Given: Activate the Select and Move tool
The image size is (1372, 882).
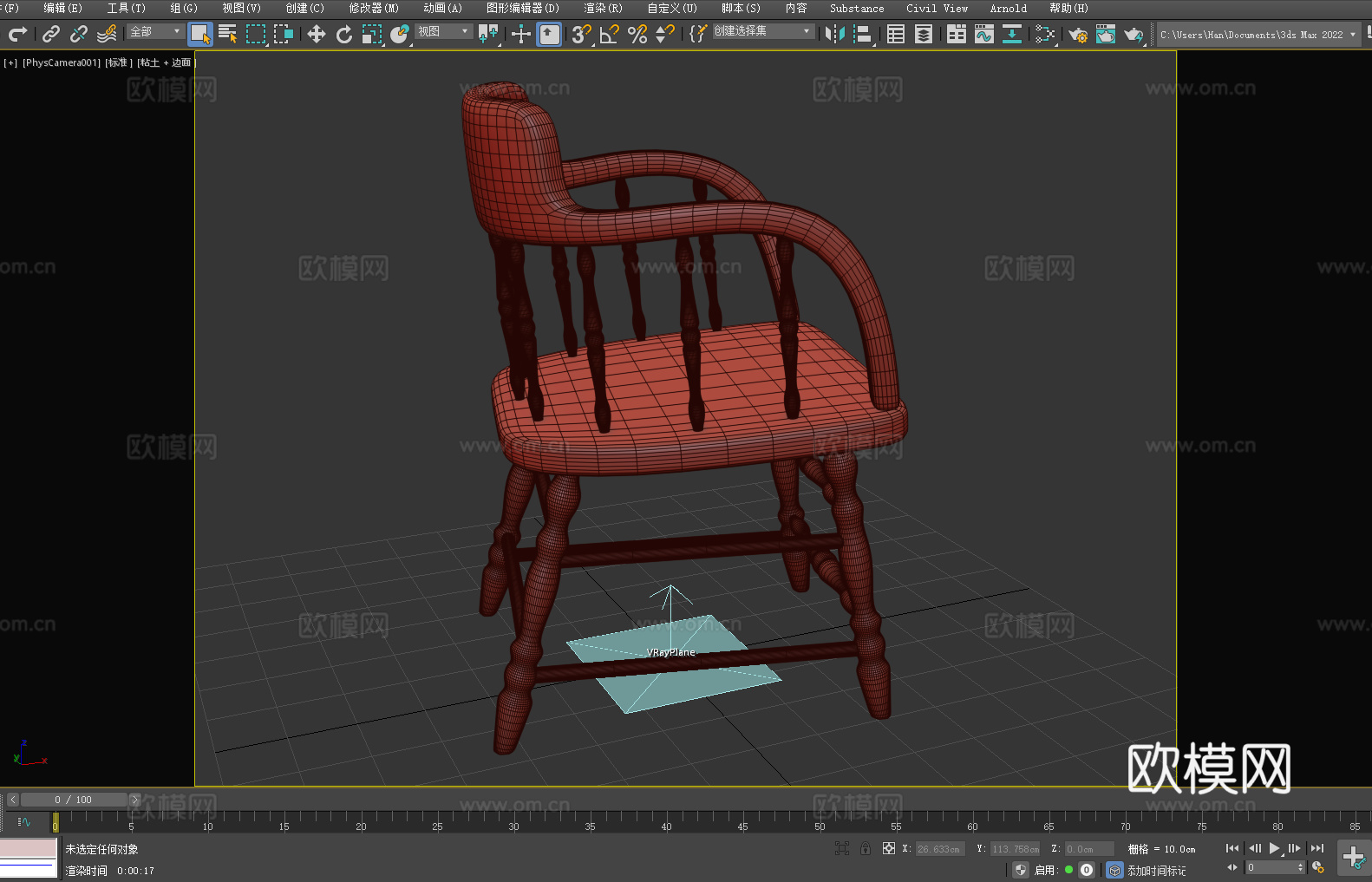Looking at the screenshot, I should click(x=317, y=34).
